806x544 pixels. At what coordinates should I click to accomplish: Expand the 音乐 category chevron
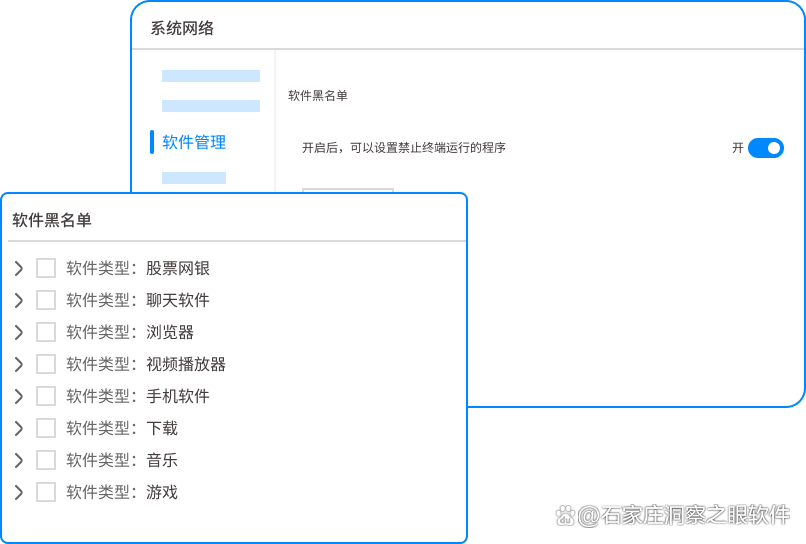coord(19,460)
